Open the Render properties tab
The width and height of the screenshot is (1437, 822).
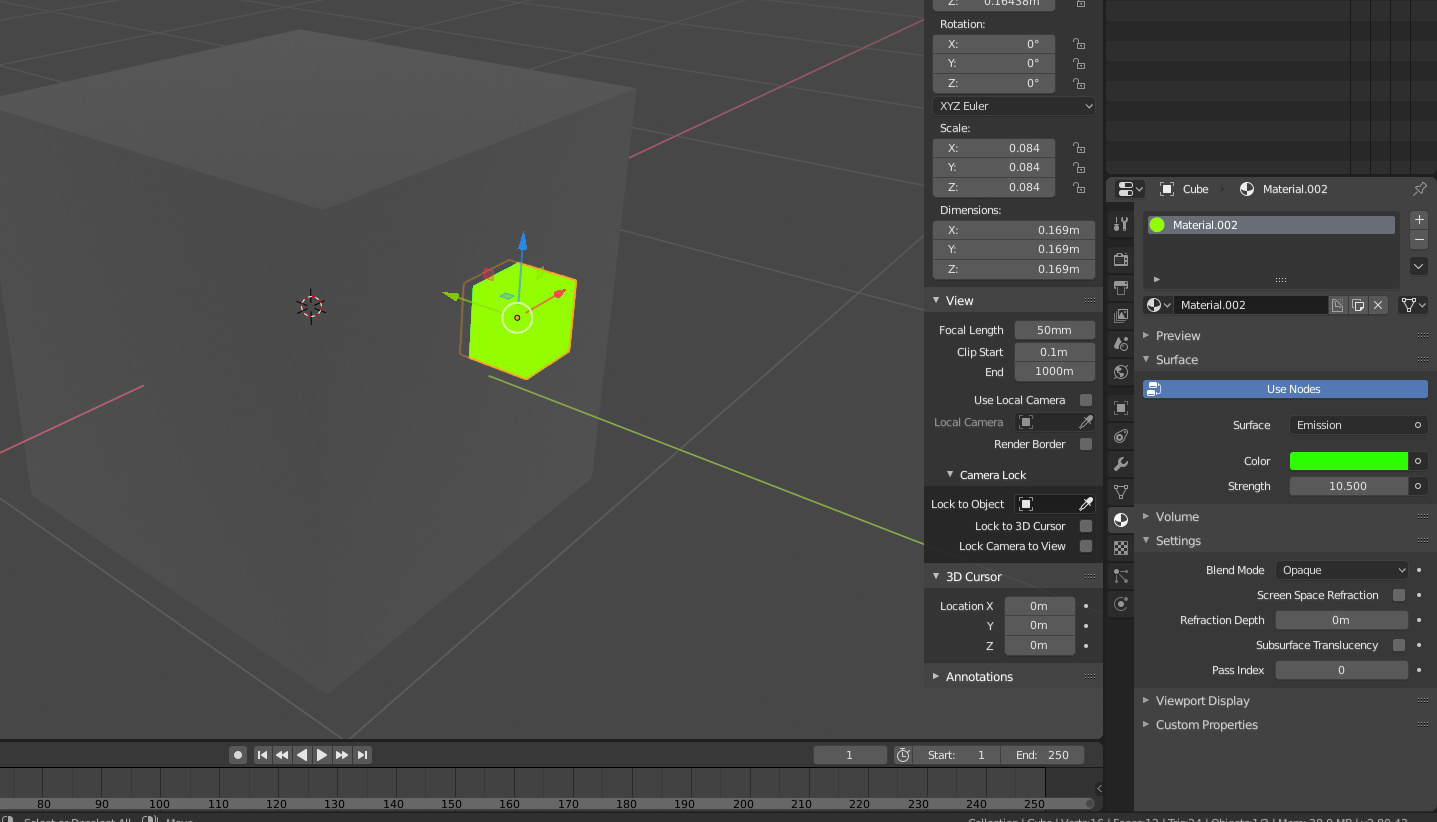pos(1120,259)
